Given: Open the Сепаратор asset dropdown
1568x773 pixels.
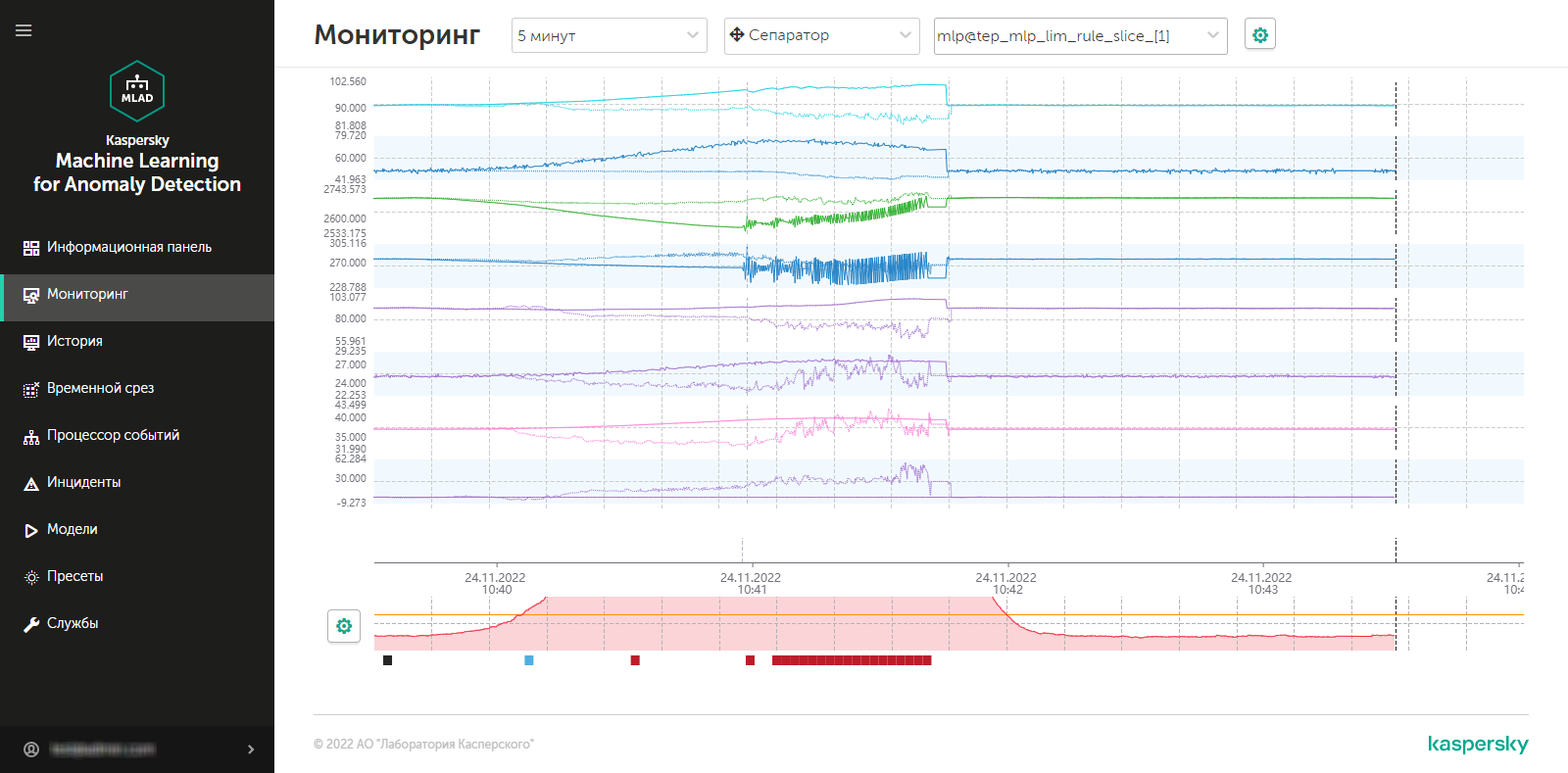Looking at the screenshot, I should [x=821, y=35].
